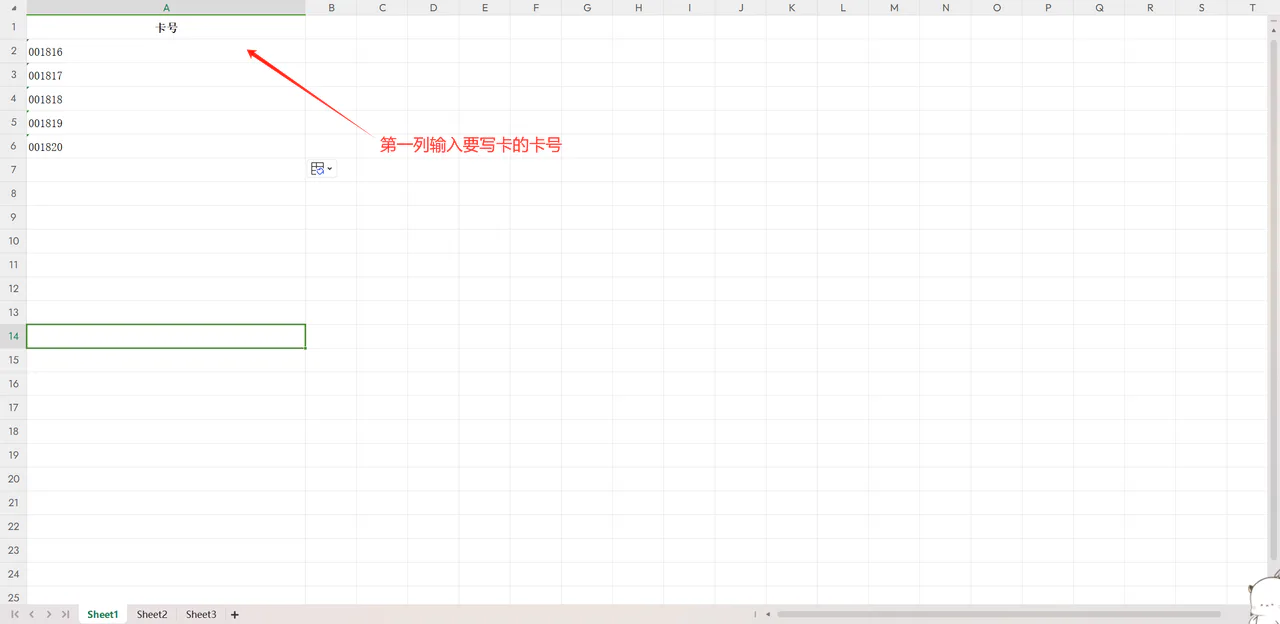The width and height of the screenshot is (1280, 624).
Task: Click the left arrow of the horizontal scrollbar
Action: point(768,614)
